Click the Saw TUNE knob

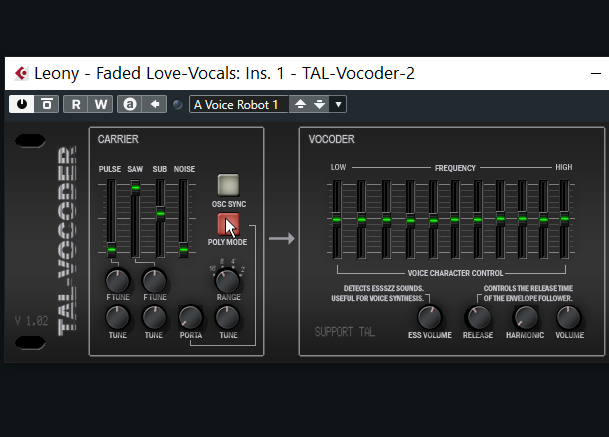[x=154, y=317]
